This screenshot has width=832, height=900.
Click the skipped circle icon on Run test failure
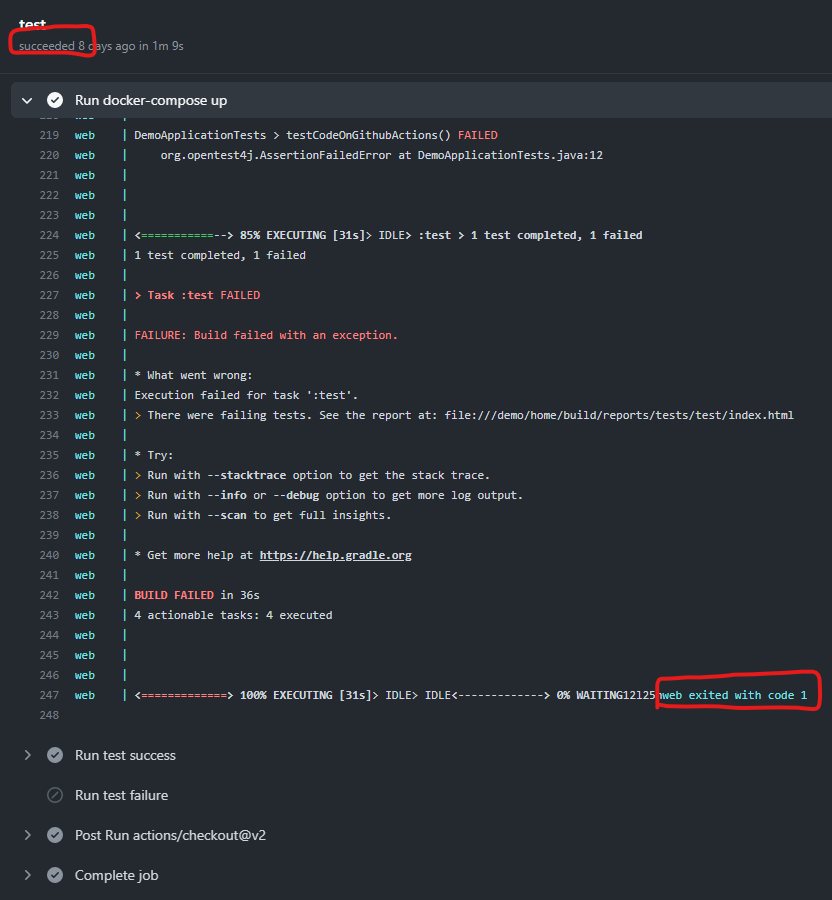55,795
